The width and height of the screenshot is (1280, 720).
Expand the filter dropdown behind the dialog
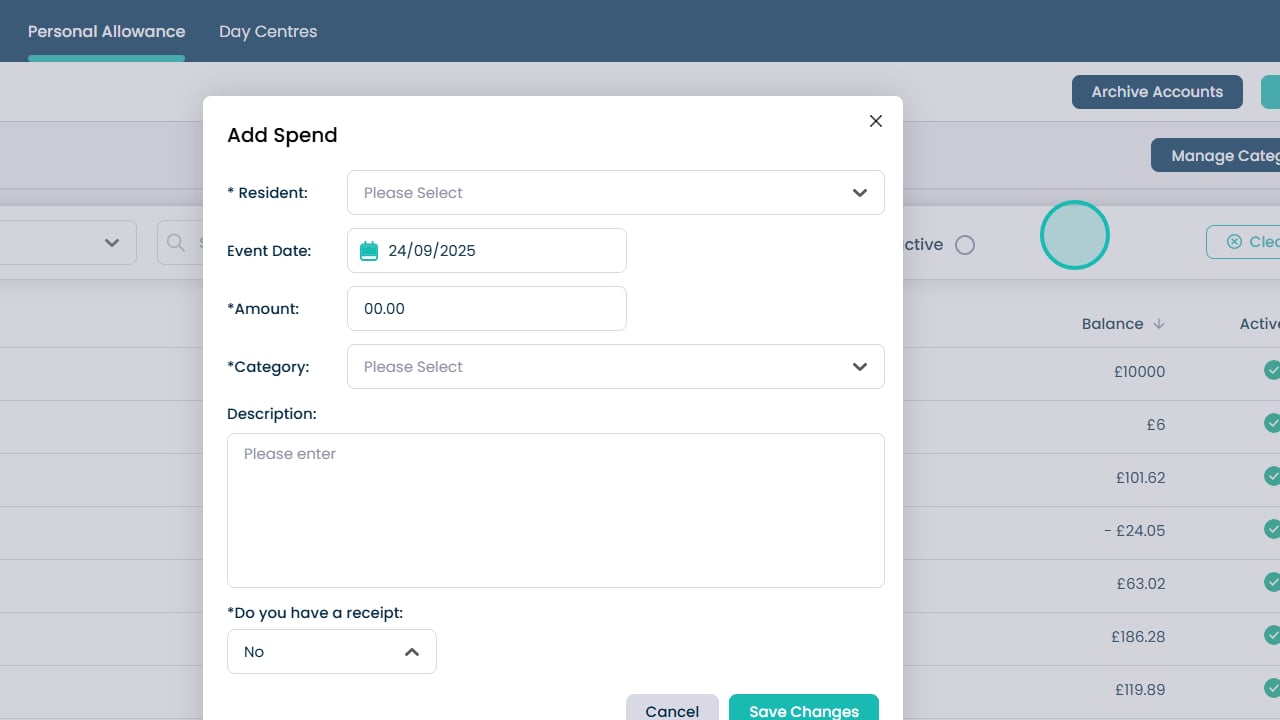coord(111,243)
